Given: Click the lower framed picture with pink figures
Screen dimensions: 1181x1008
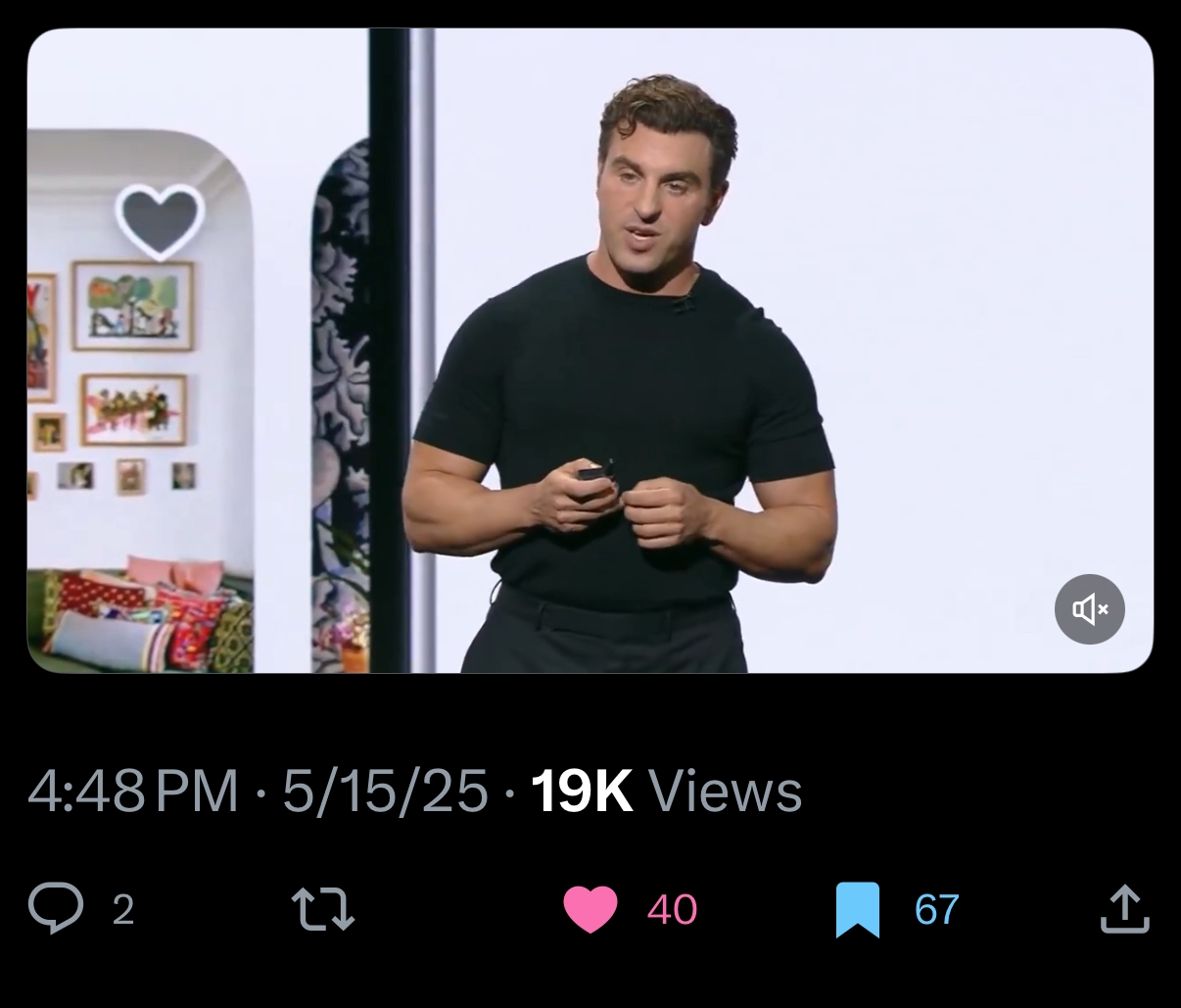Looking at the screenshot, I should point(133,408).
